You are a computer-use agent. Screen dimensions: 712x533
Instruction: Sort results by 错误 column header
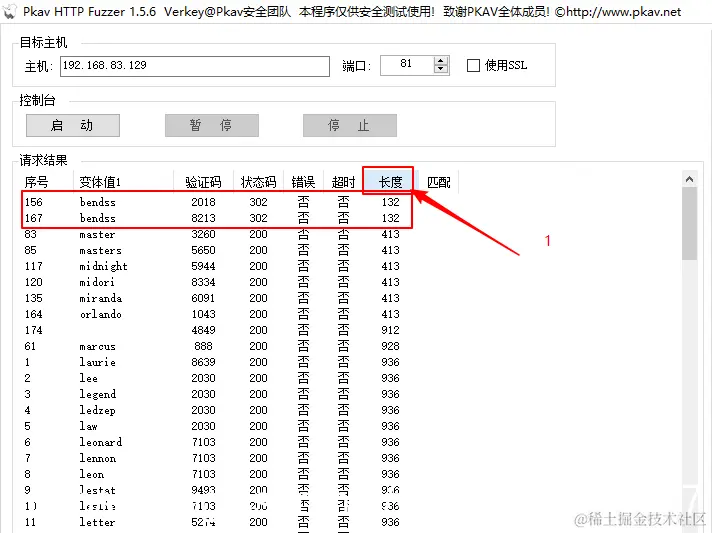(303, 182)
